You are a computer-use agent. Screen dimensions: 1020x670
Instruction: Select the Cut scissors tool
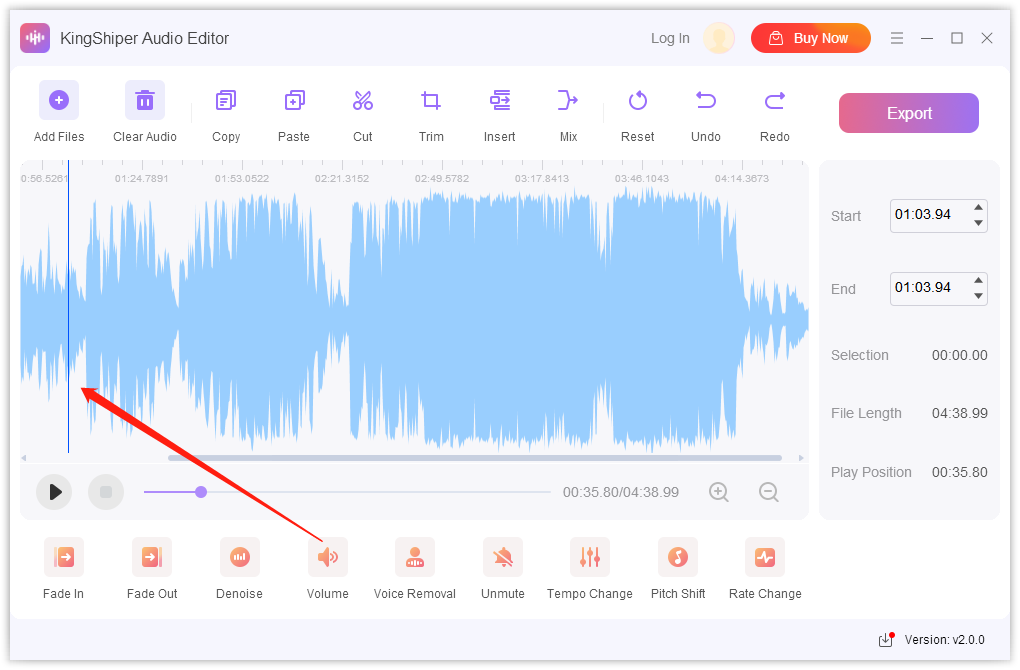click(362, 101)
